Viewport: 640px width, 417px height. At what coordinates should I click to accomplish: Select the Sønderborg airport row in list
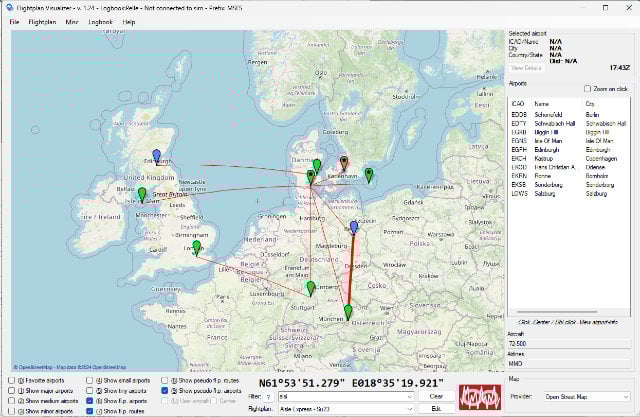click(x=569, y=185)
